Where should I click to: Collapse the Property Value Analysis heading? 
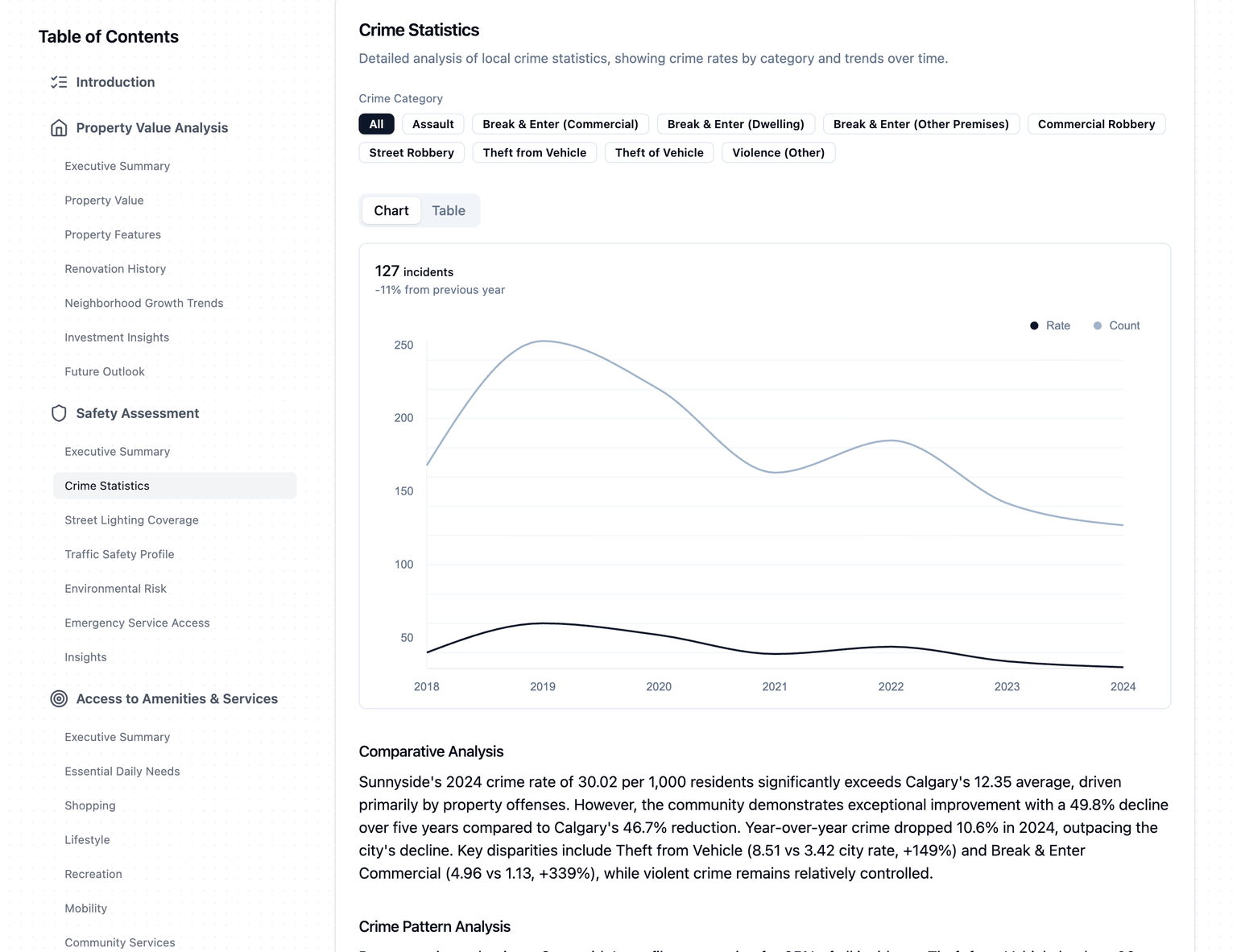pyautogui.click(x=152, y=128)
